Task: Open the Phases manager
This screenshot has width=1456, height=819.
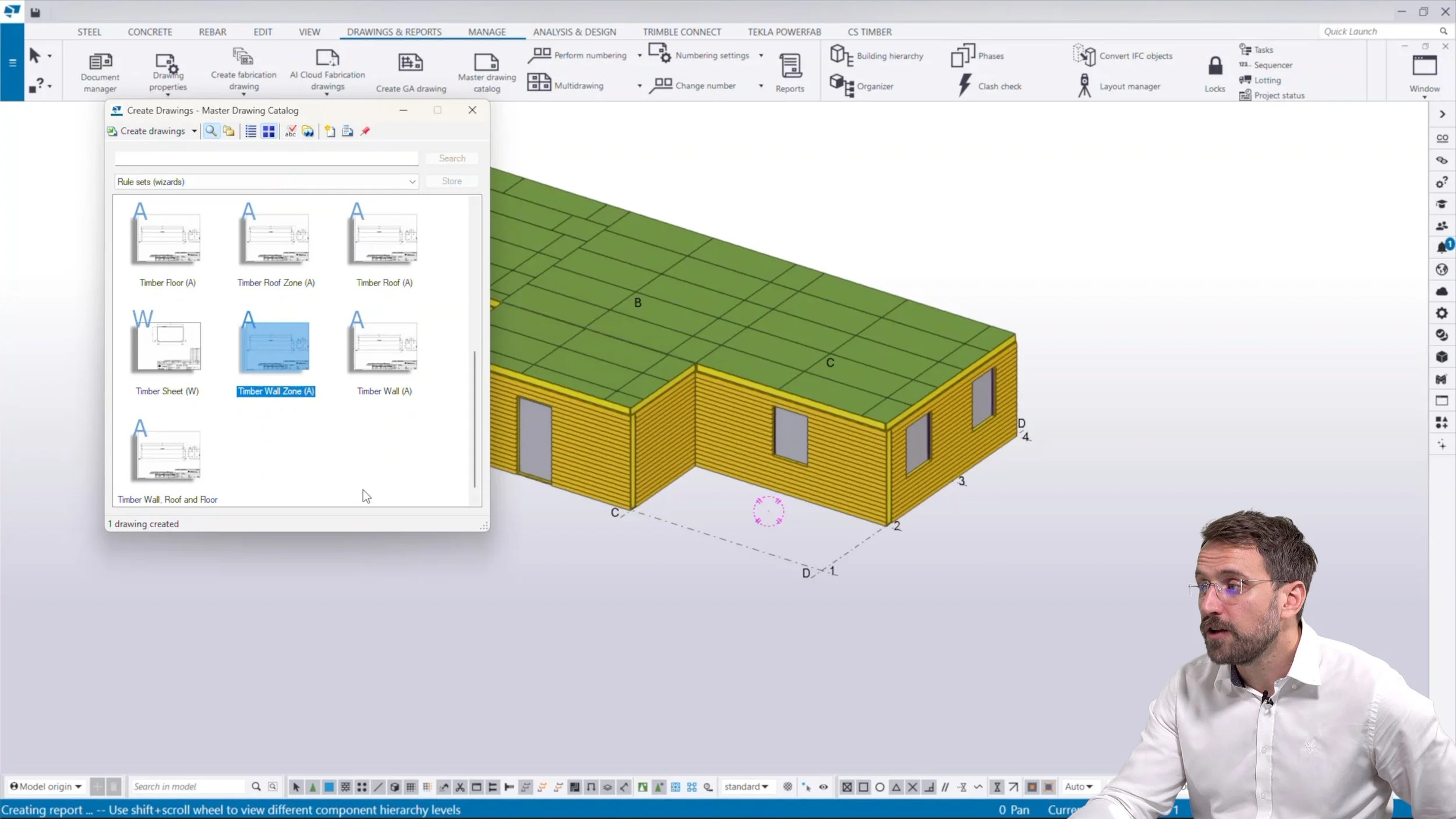Action: pyautogui.click(x=978, y=55)
